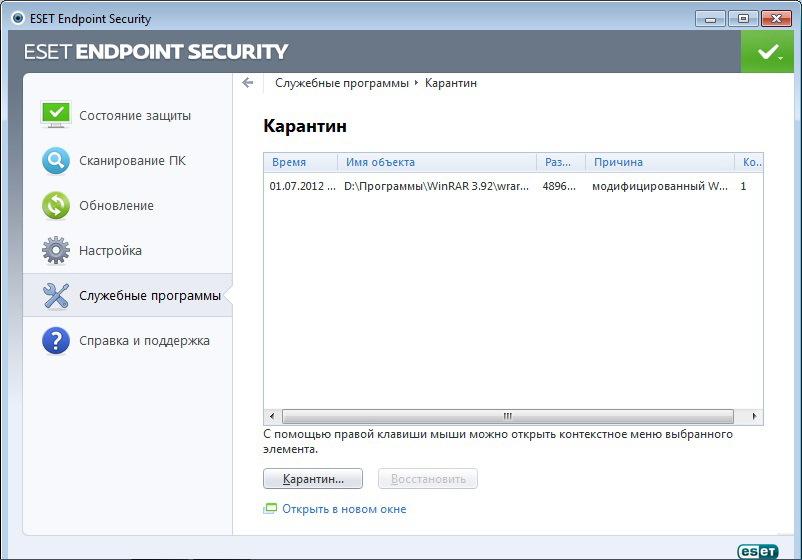Go to Сканирование ПК section
The height and width of the screenshot is (560, 802).
(133, 160)
